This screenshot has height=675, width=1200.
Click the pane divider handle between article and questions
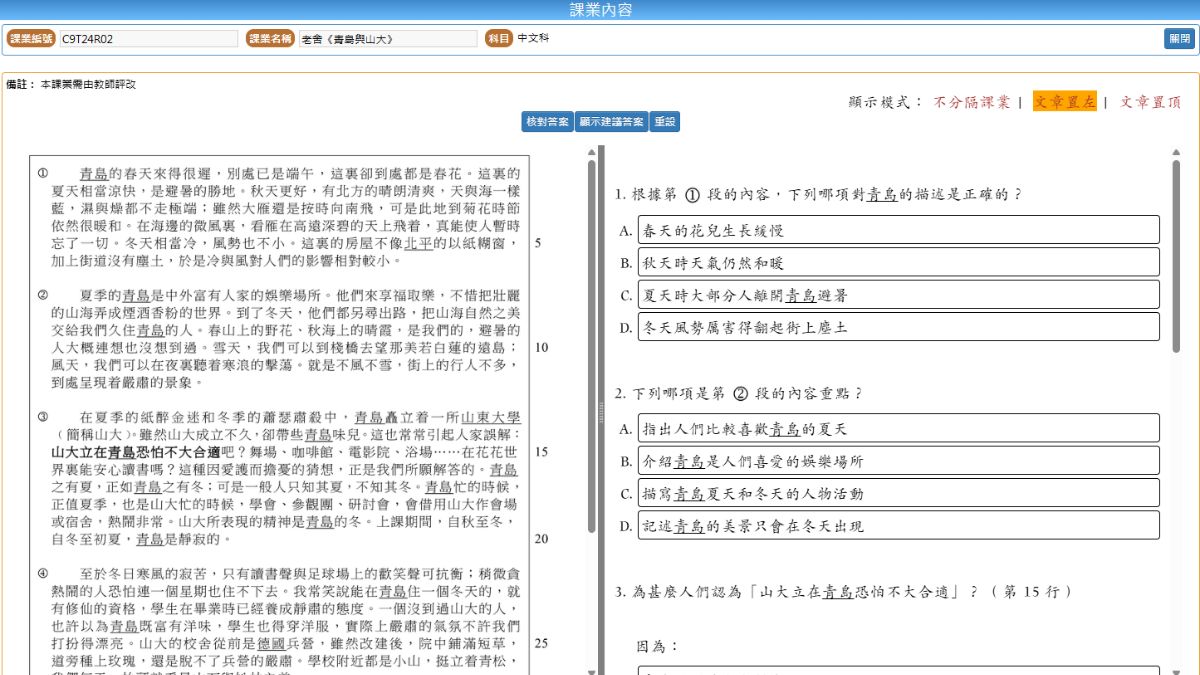tap(601, 410)
